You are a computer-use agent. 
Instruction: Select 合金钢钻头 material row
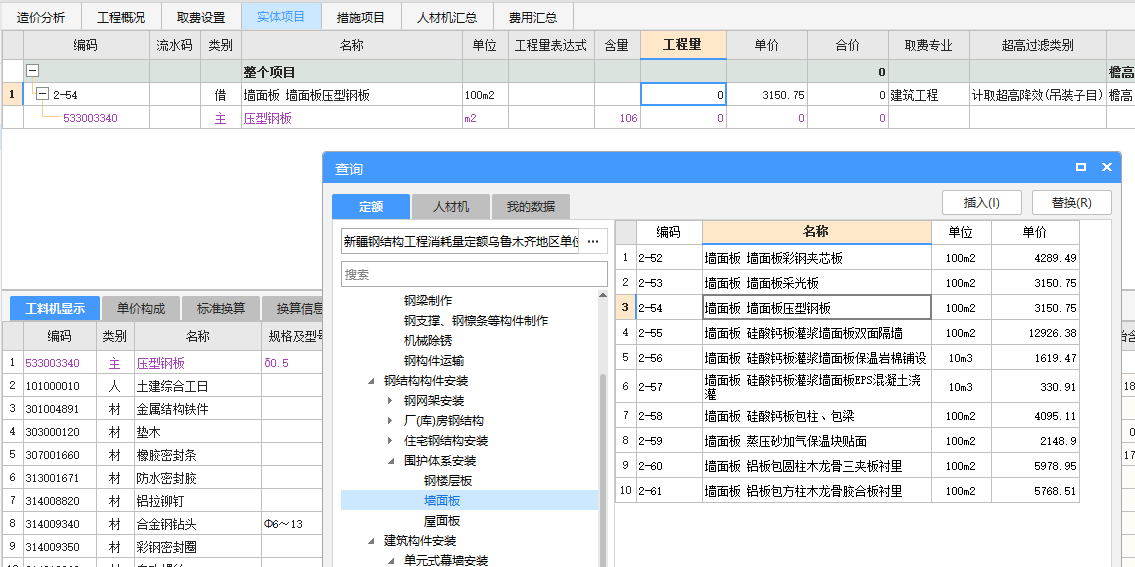[163, 524]
